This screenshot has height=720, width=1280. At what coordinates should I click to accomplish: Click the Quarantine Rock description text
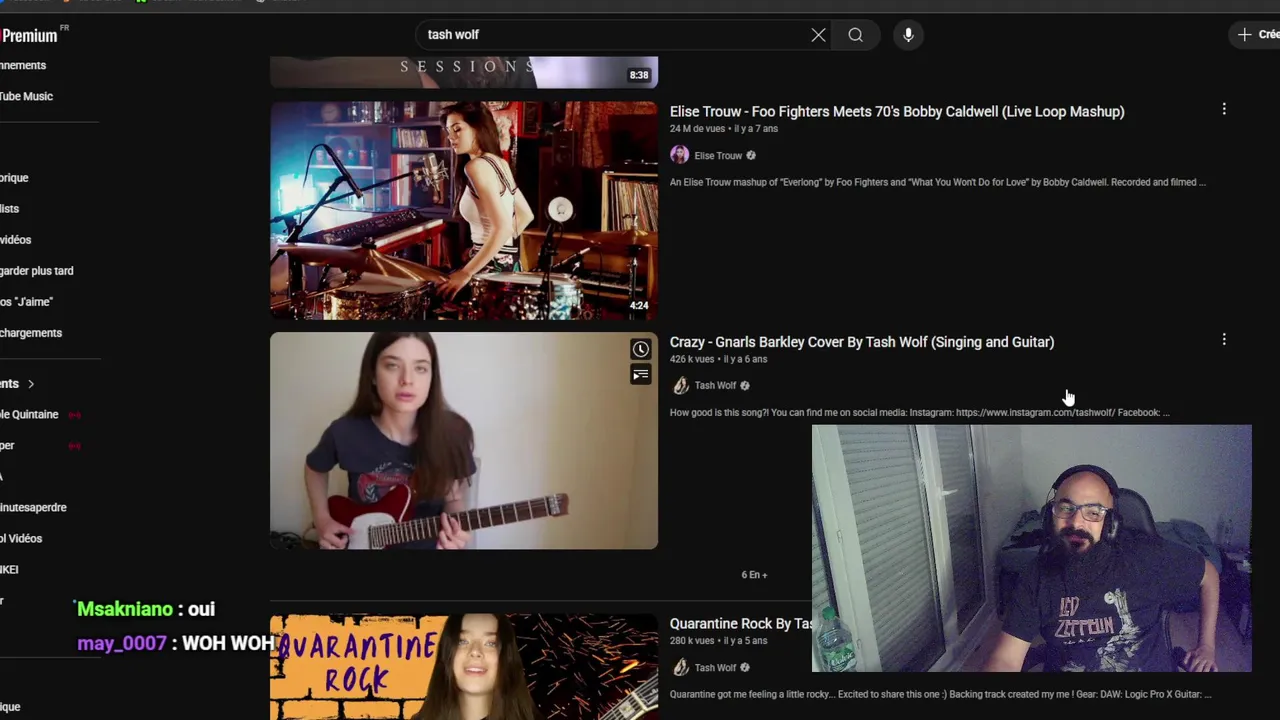[940, 695]
